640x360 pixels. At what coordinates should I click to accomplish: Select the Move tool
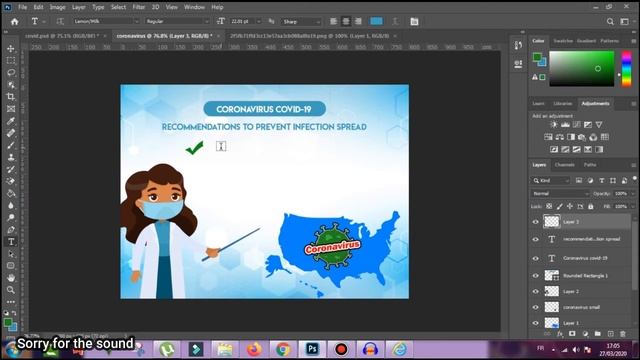(11, 49)
